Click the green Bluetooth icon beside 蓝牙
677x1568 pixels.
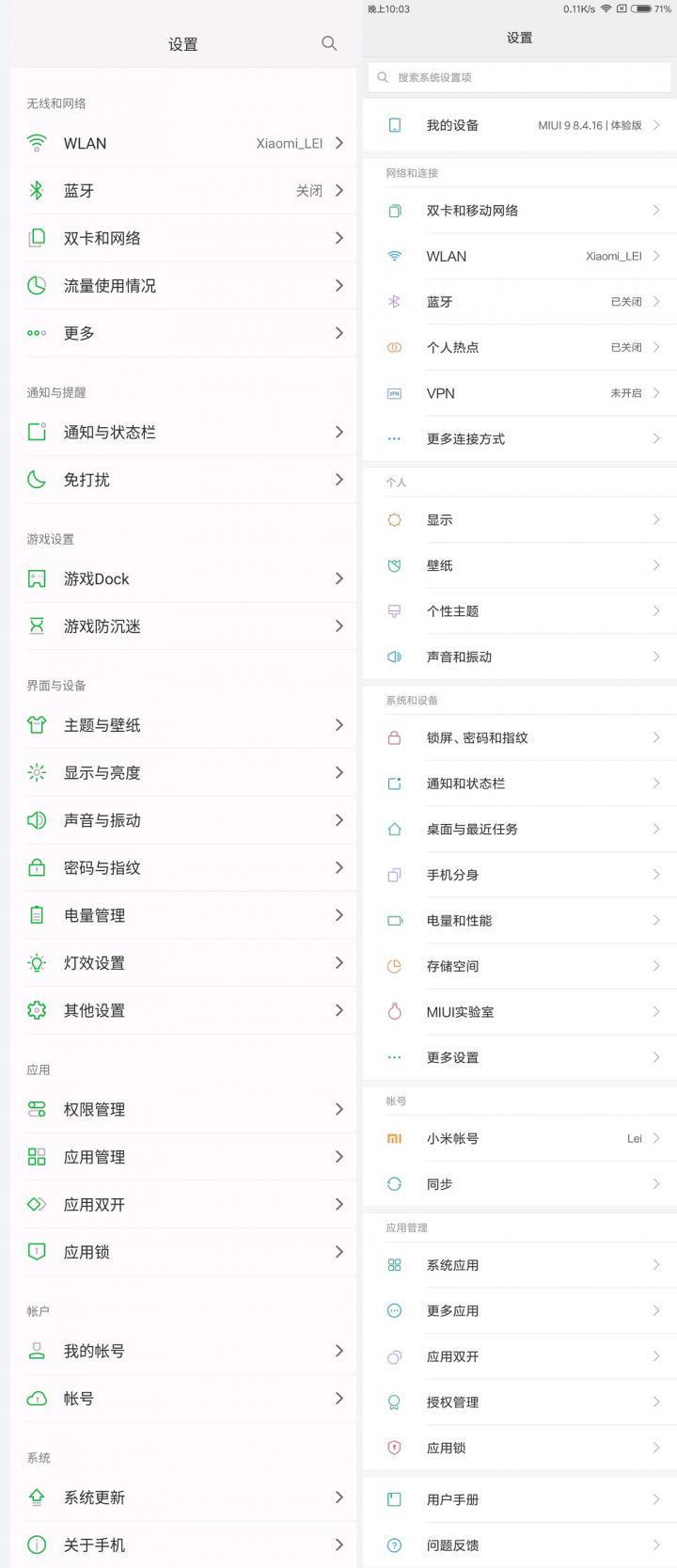pos(37,191)
